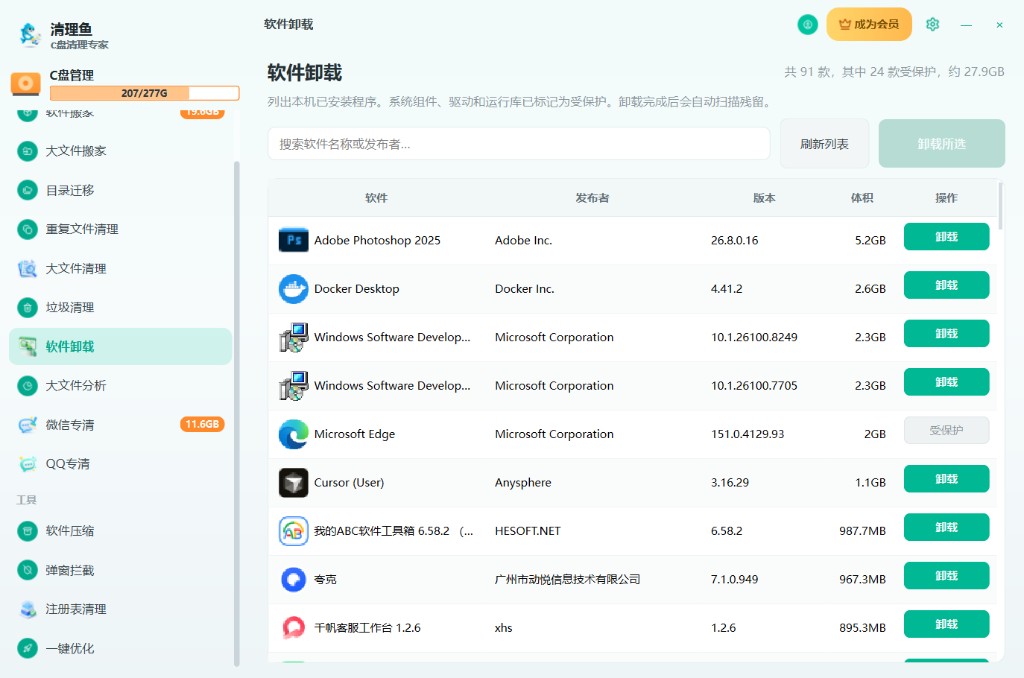Open QQ专清 sidebar icon
Viewport: 1024px width, 678px height.
(x=27, y=464)
